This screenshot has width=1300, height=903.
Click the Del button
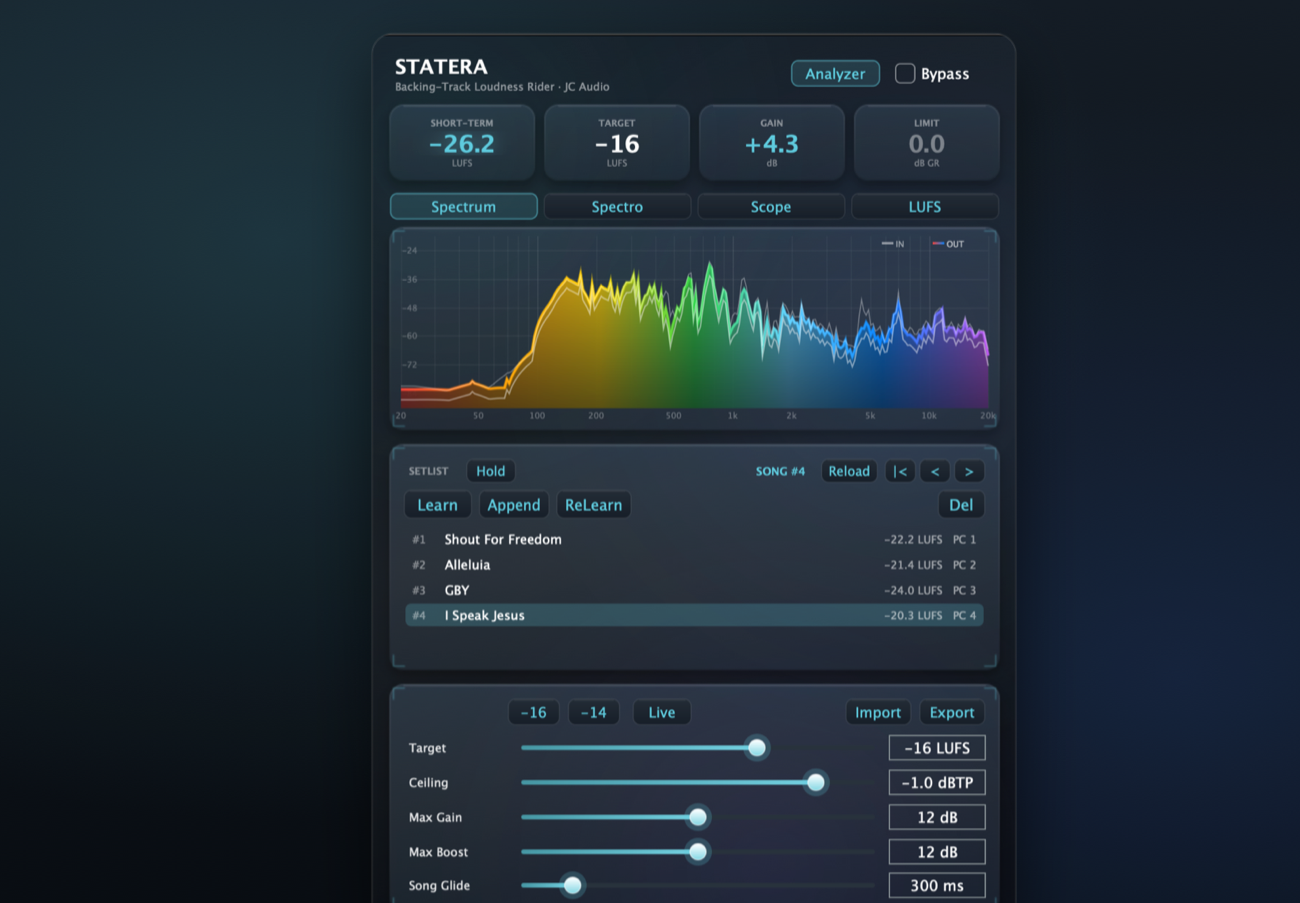961,505
